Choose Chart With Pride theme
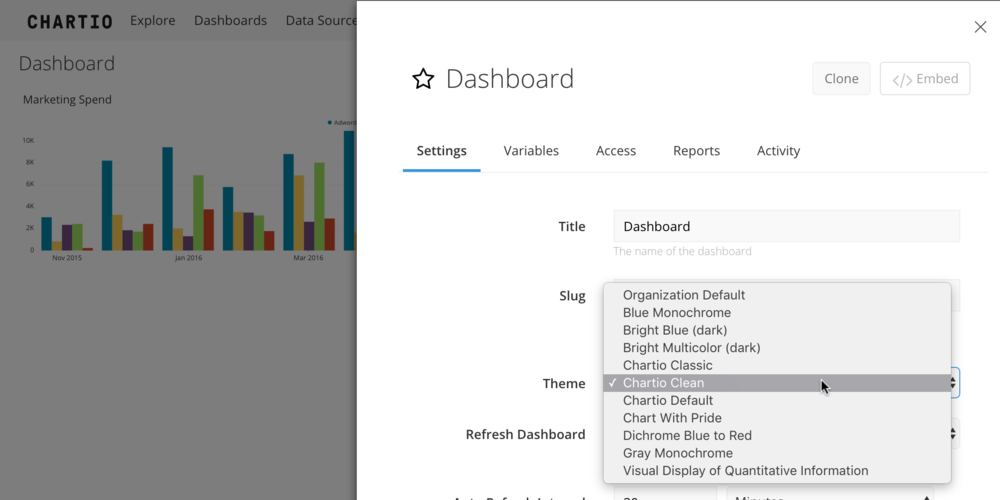The width and height of the screenshot is (1000, 500). click(777, 418)
